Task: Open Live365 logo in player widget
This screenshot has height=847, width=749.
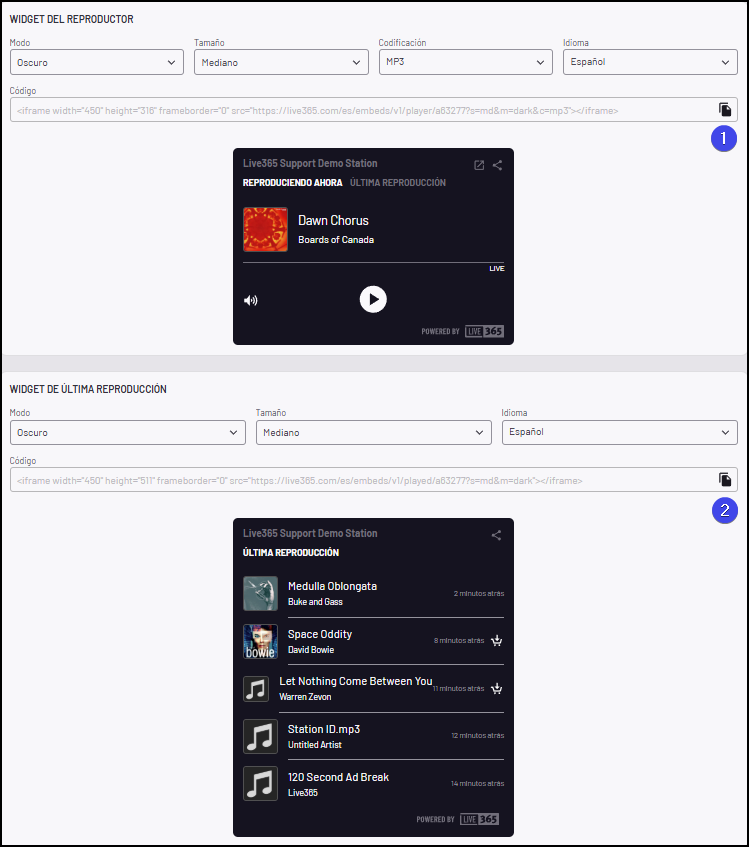Action: [x=484, y=331]
